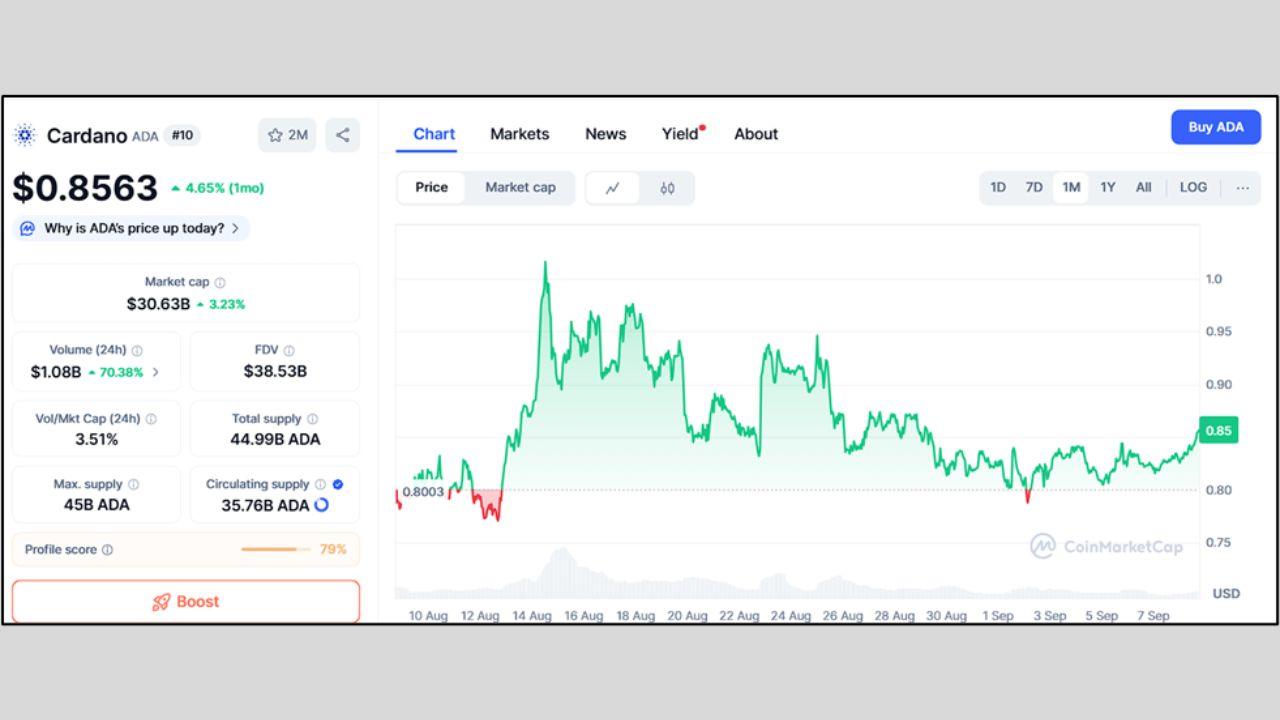1280x720 pixels.
Task: Expand the Volume (24h) details arrow
Action: pyautogui.click(x=156, y=372)
